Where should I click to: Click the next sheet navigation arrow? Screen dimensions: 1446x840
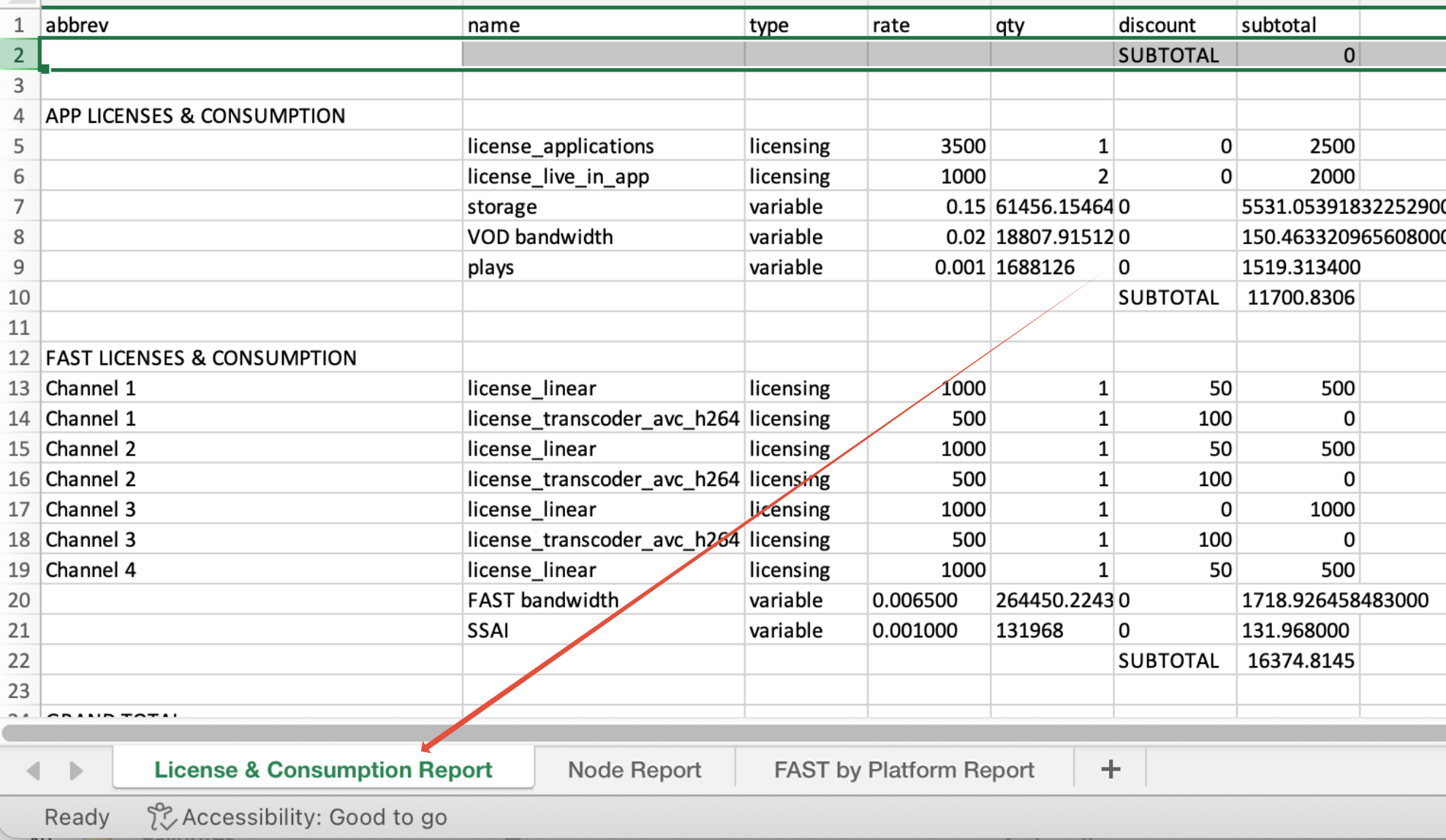[76, 770]
